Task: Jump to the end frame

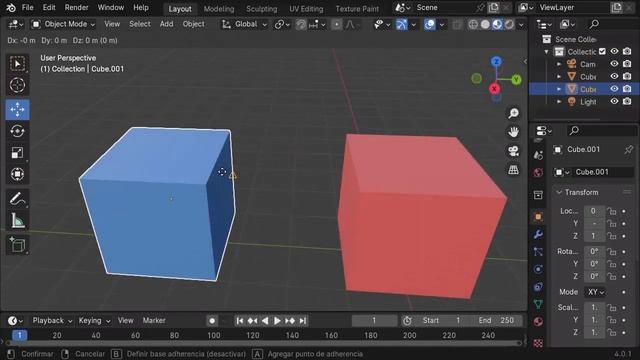Action: click(303, 321)
